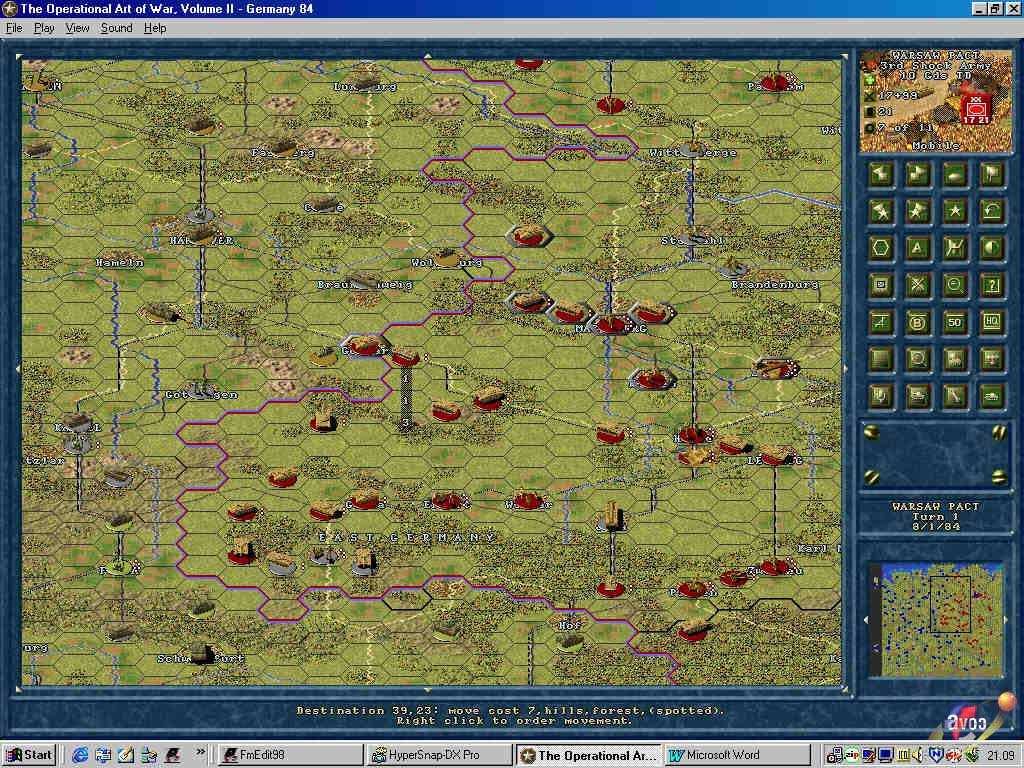The height and width of the screenshot is (768, 1024).
Task: Switch to HyperSnap-DX Pro in taskbar
Action: point(438,755)
